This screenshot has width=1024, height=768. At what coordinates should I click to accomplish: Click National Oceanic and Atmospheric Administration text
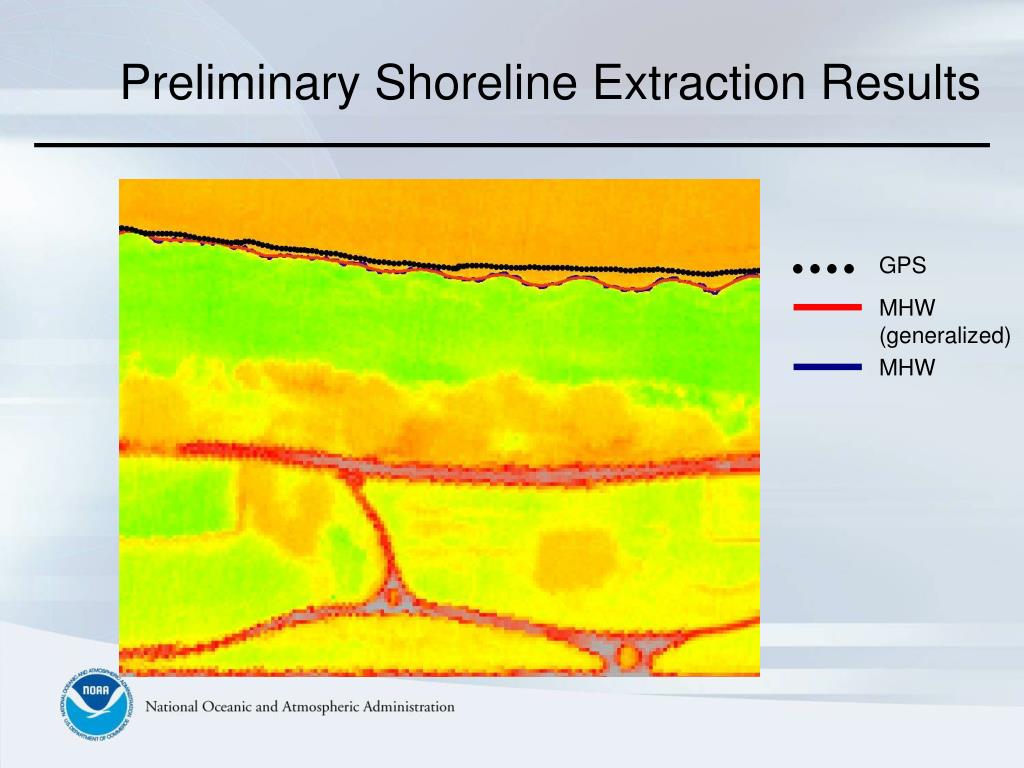[x=300, y=707]
